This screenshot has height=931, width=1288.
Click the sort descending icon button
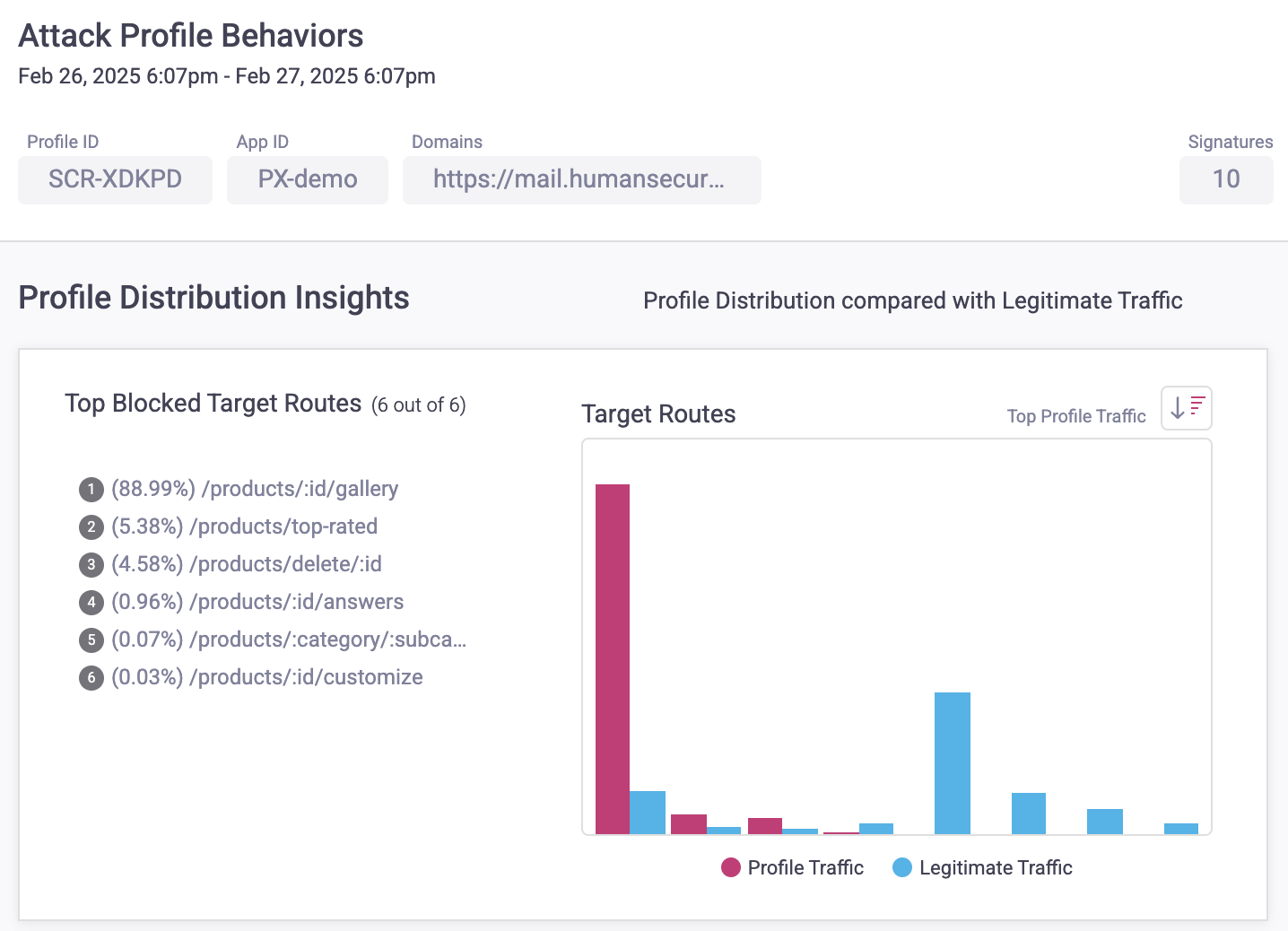[1186, 408]
